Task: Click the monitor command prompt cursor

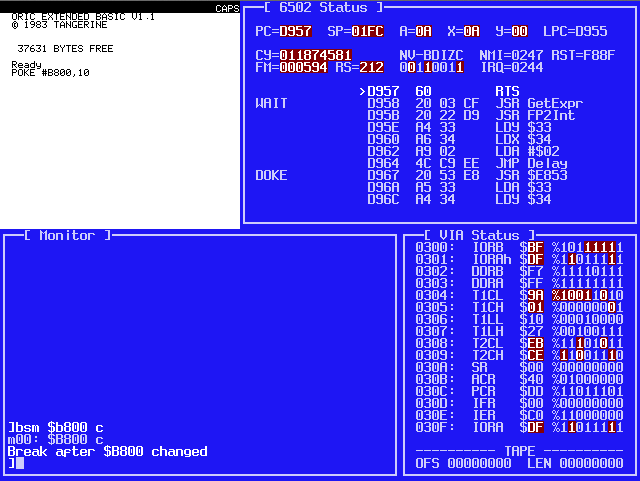Action: coord(19,463)
